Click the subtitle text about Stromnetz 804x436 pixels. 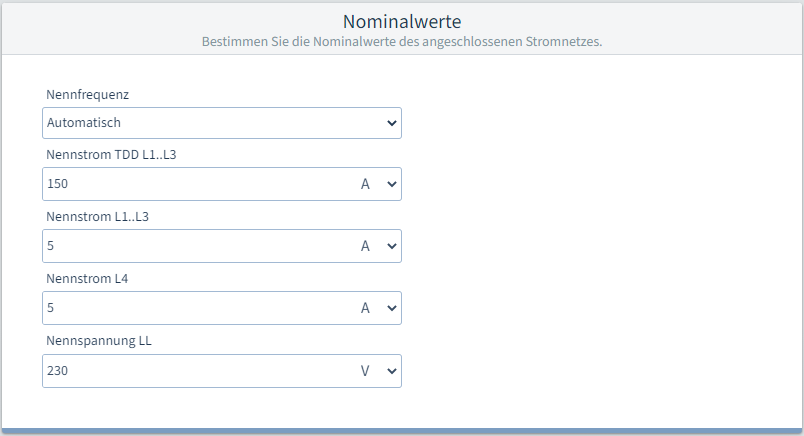[x=402, y=42]
